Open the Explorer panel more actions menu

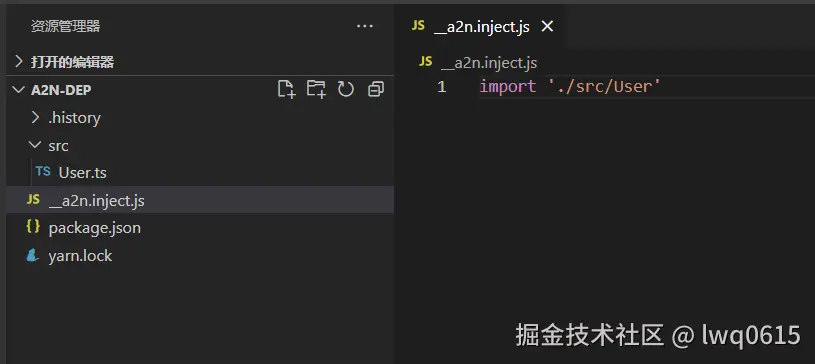pos(365,26)
